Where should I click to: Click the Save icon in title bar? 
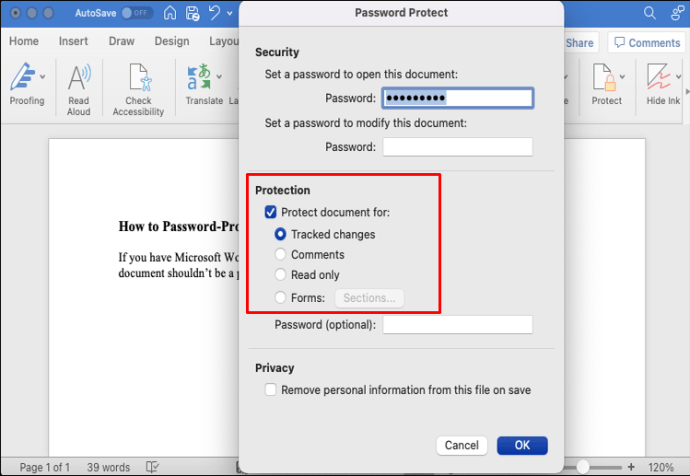coord(194,14)
